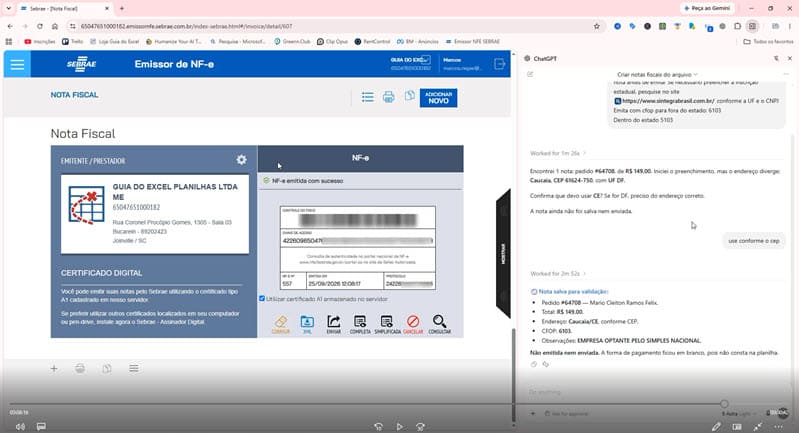Click the Guia do Excel company logo
The width and height of the screenshot is (799, 433).
[86, 205]
